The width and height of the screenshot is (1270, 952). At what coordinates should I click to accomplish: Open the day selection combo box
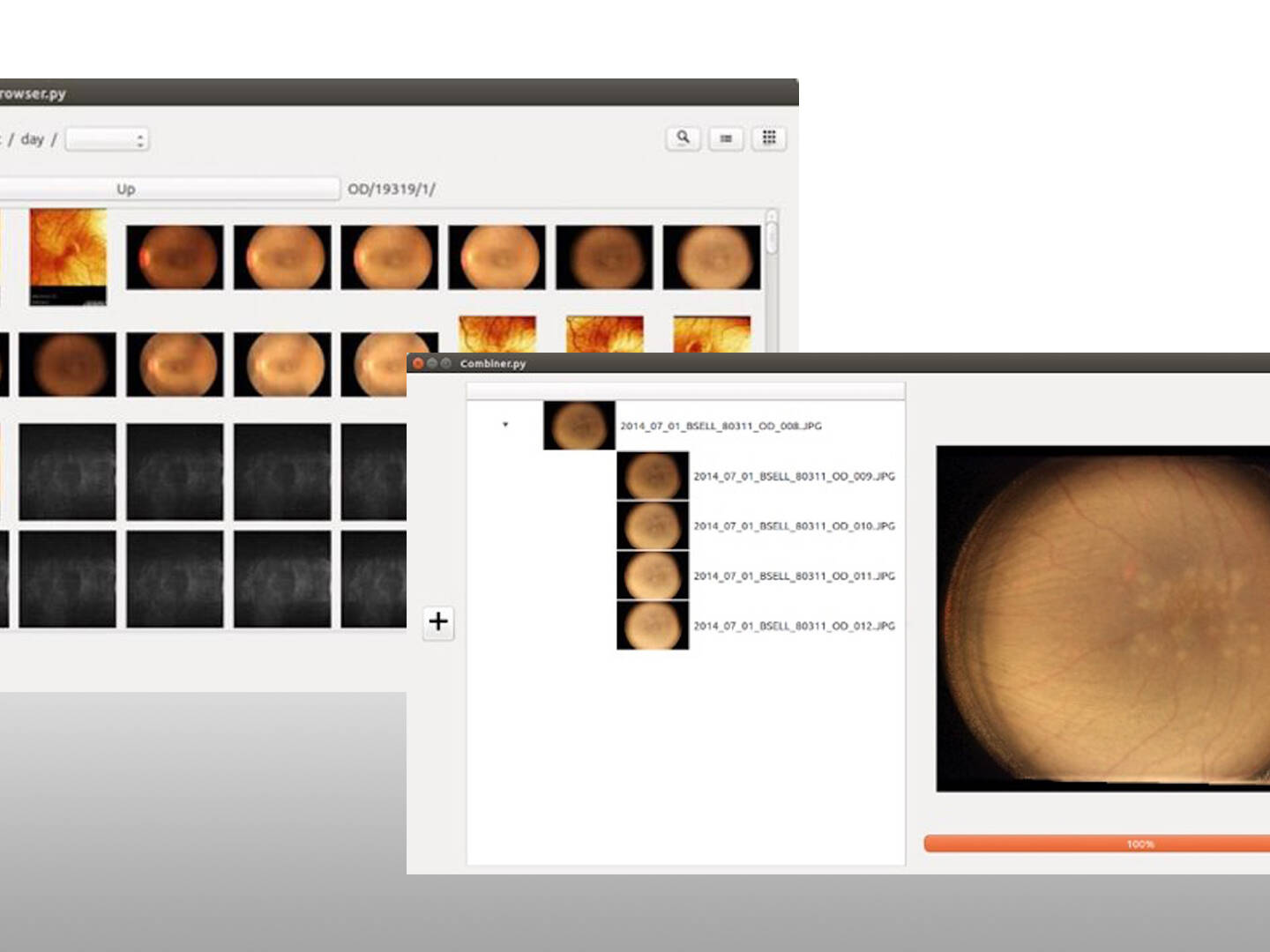pyautogui.click(x=101, y=138)
